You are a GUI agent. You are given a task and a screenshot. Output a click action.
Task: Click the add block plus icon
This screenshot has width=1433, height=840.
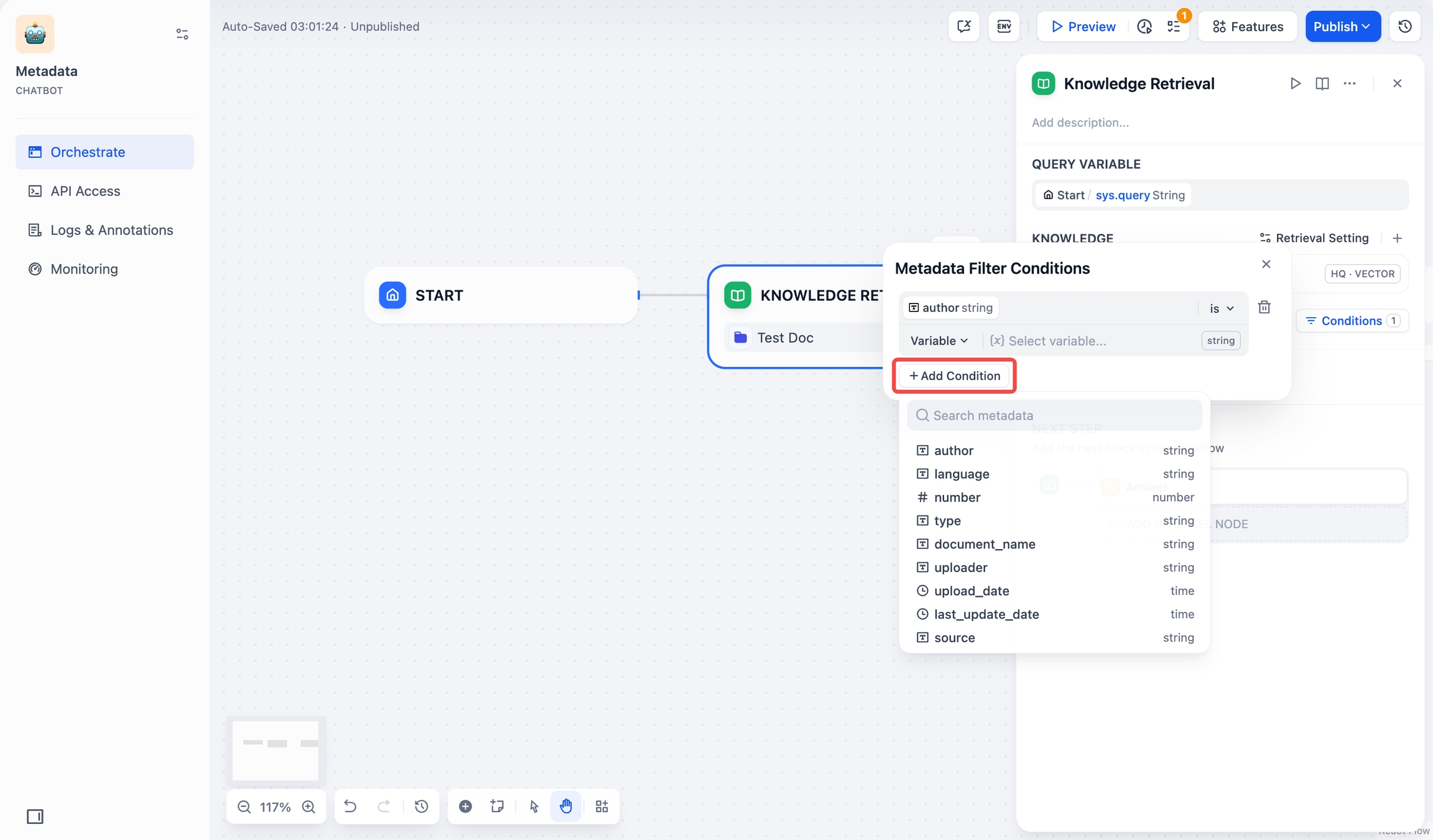[465, 806]
